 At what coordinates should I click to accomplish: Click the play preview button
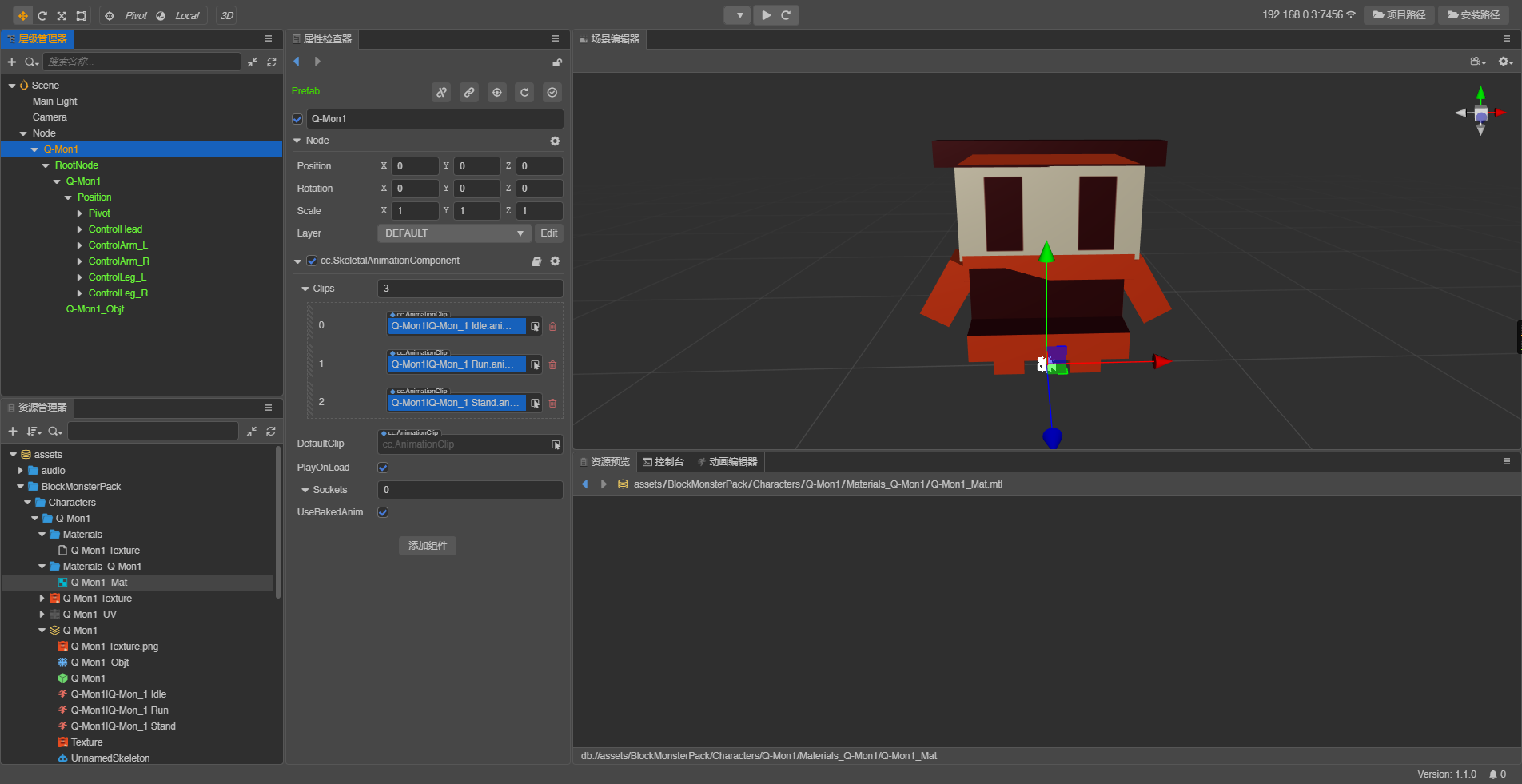point(766,15)
